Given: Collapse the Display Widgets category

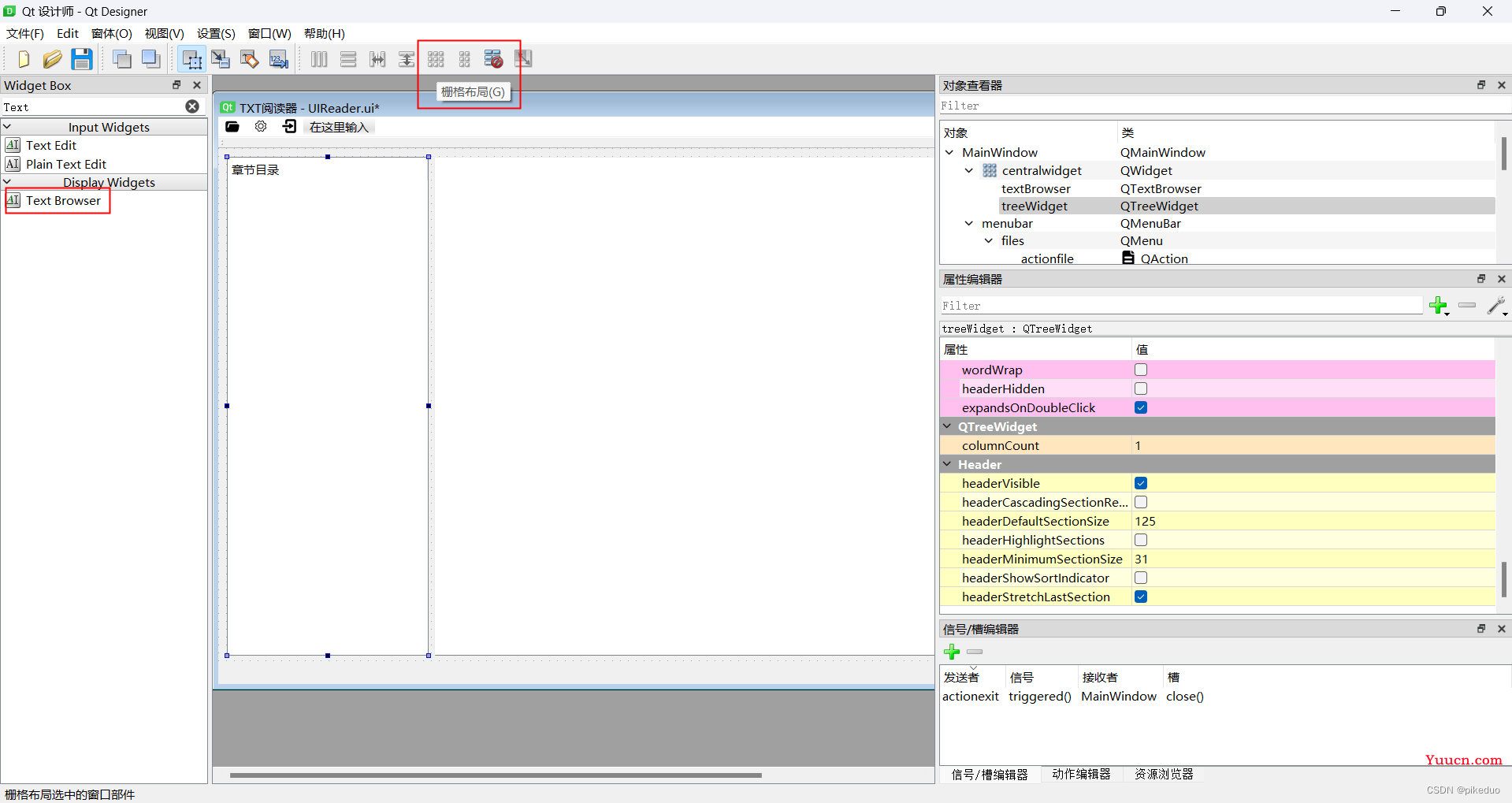Looking at the screenshot, I should (x=7, y=182).
